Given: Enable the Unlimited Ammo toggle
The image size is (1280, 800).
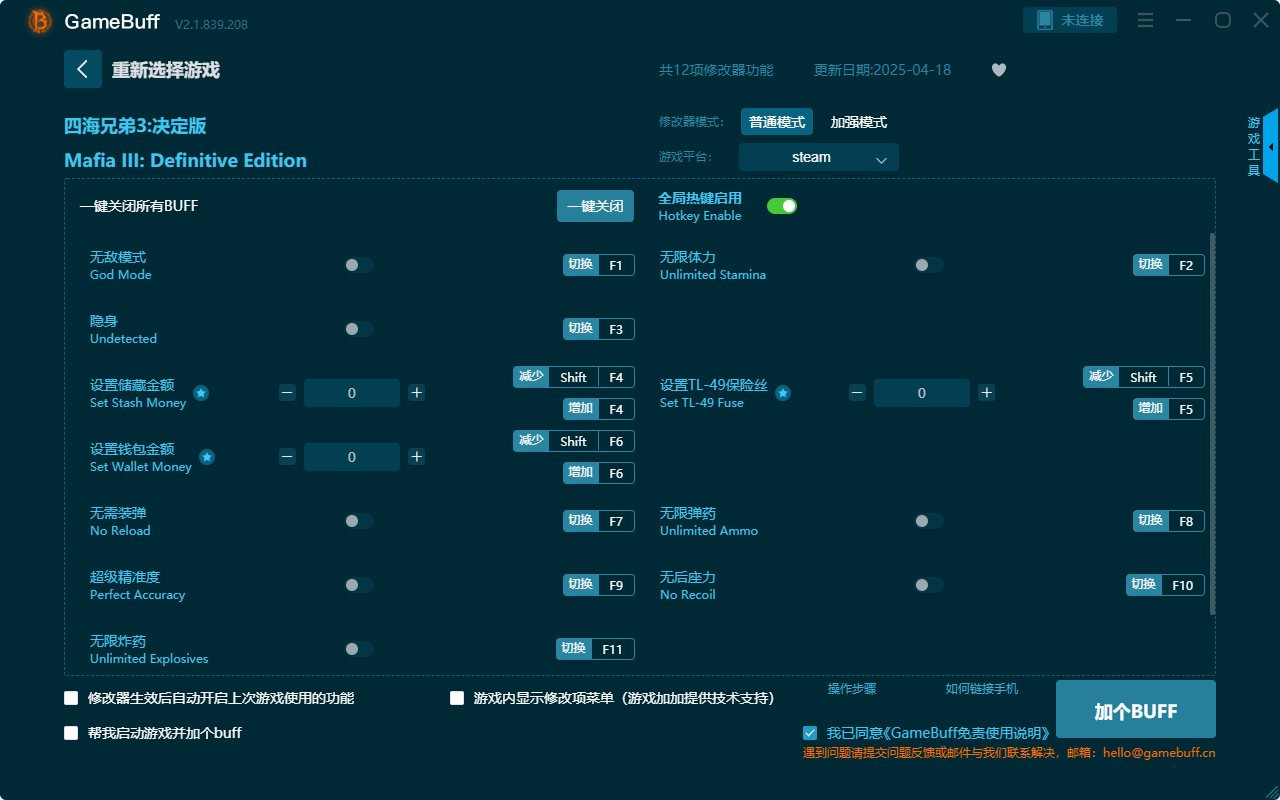Looking at the screenshot, I should click(928, 521).
